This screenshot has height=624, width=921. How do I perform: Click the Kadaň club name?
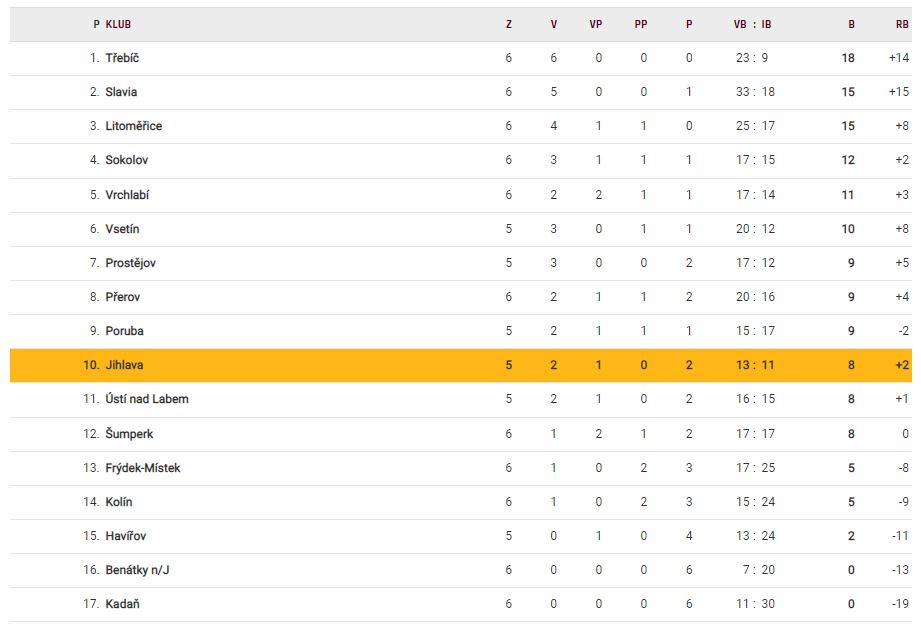click(x=121, y=604)
